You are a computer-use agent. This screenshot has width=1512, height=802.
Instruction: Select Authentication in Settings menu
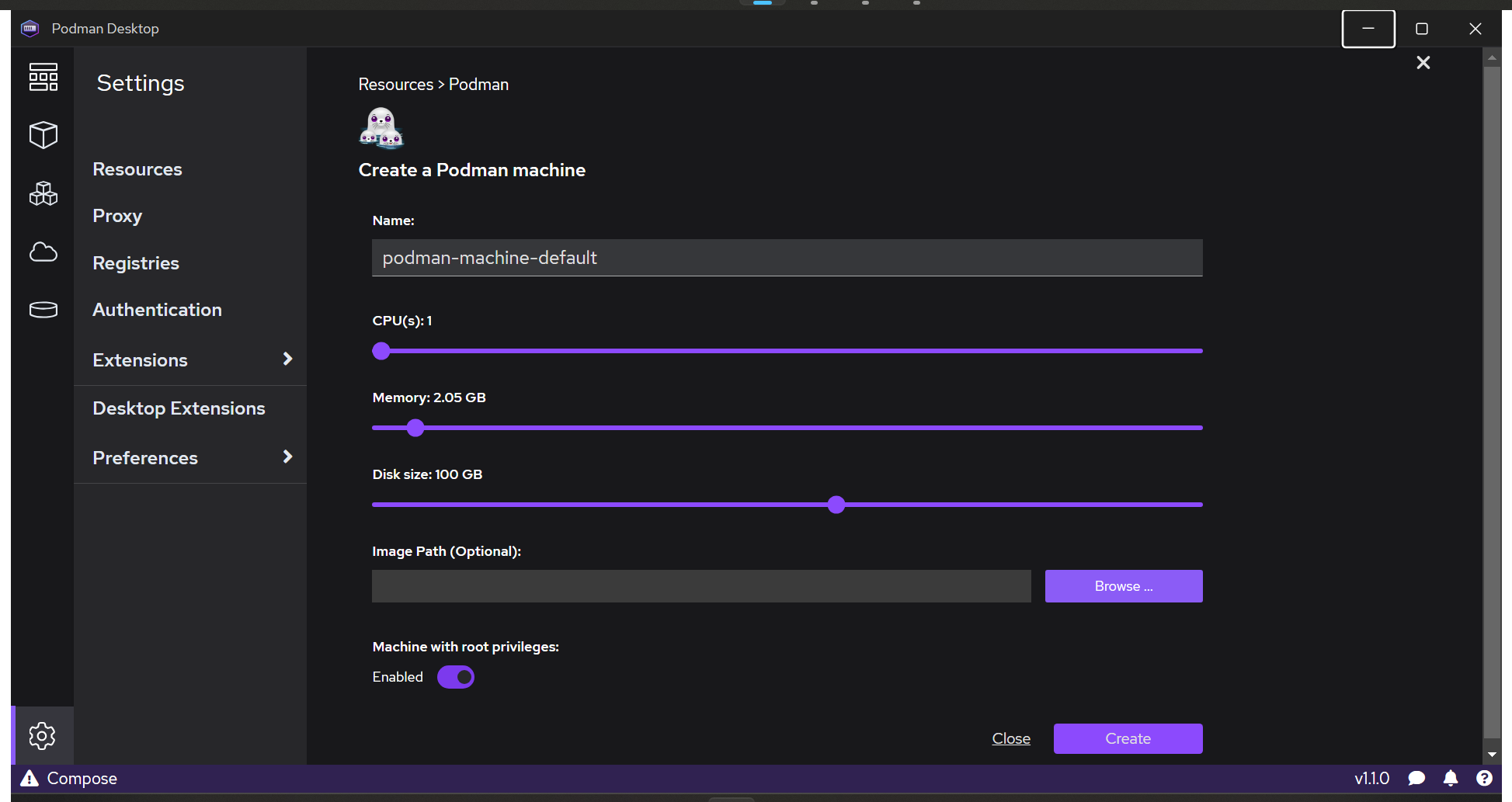point(158,310)
